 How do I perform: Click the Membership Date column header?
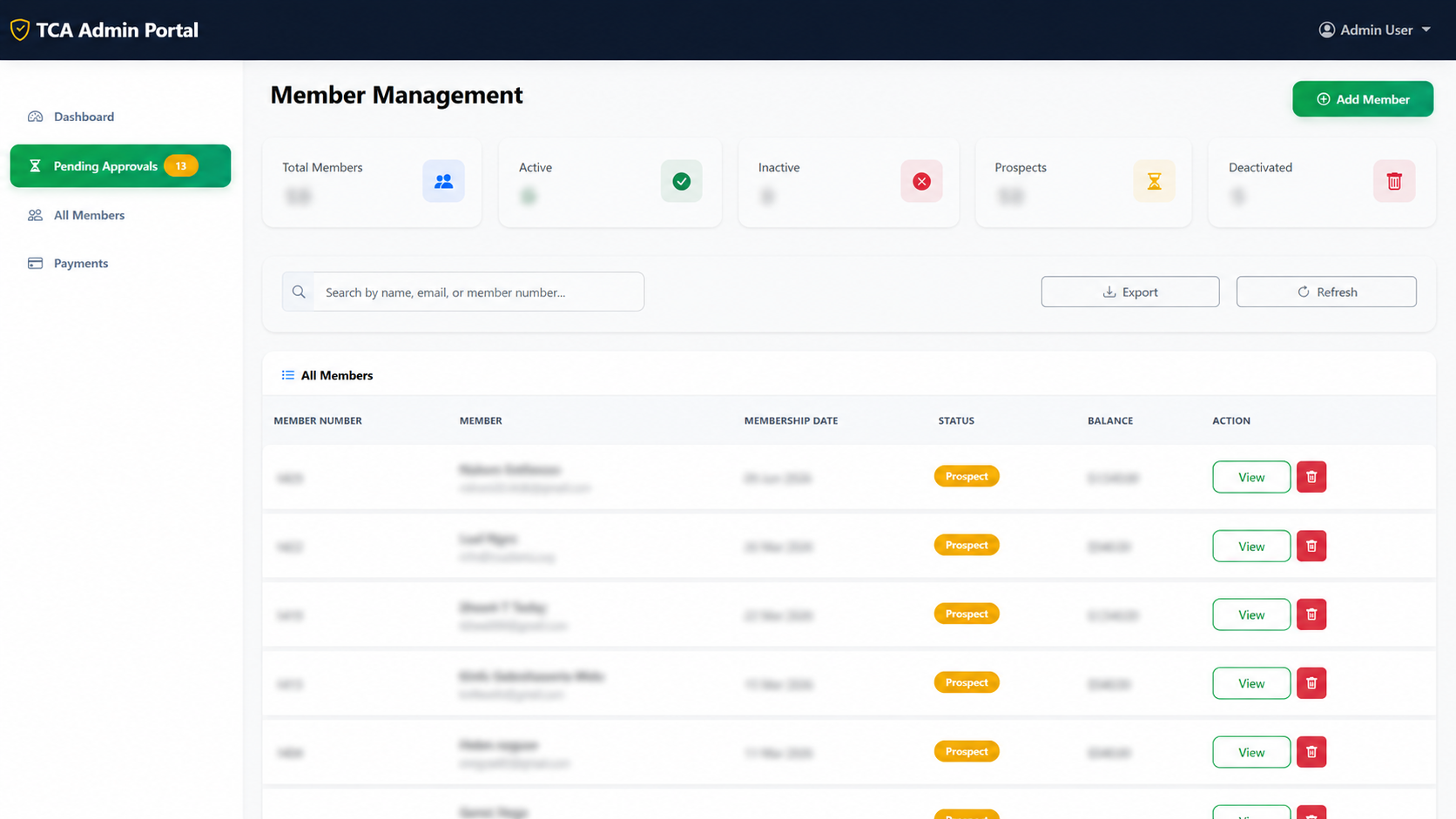791,420
